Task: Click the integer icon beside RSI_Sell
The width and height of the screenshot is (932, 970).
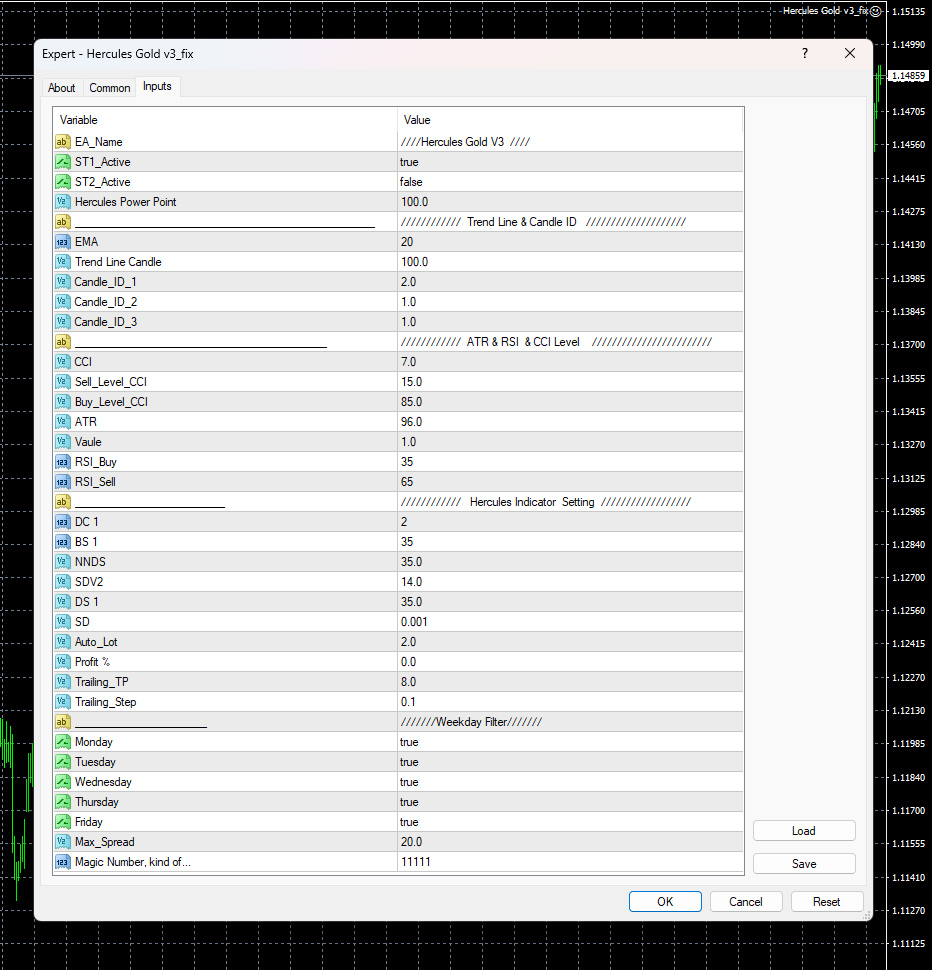Action: point(62,482)
